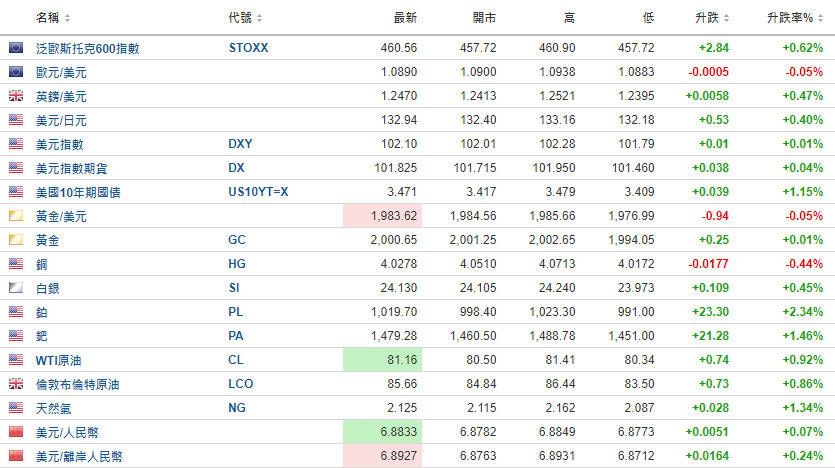This screenshot has height=468, width=835.
Task: Click the US flag icon beside 美元指數
Action: coord(16,144)
